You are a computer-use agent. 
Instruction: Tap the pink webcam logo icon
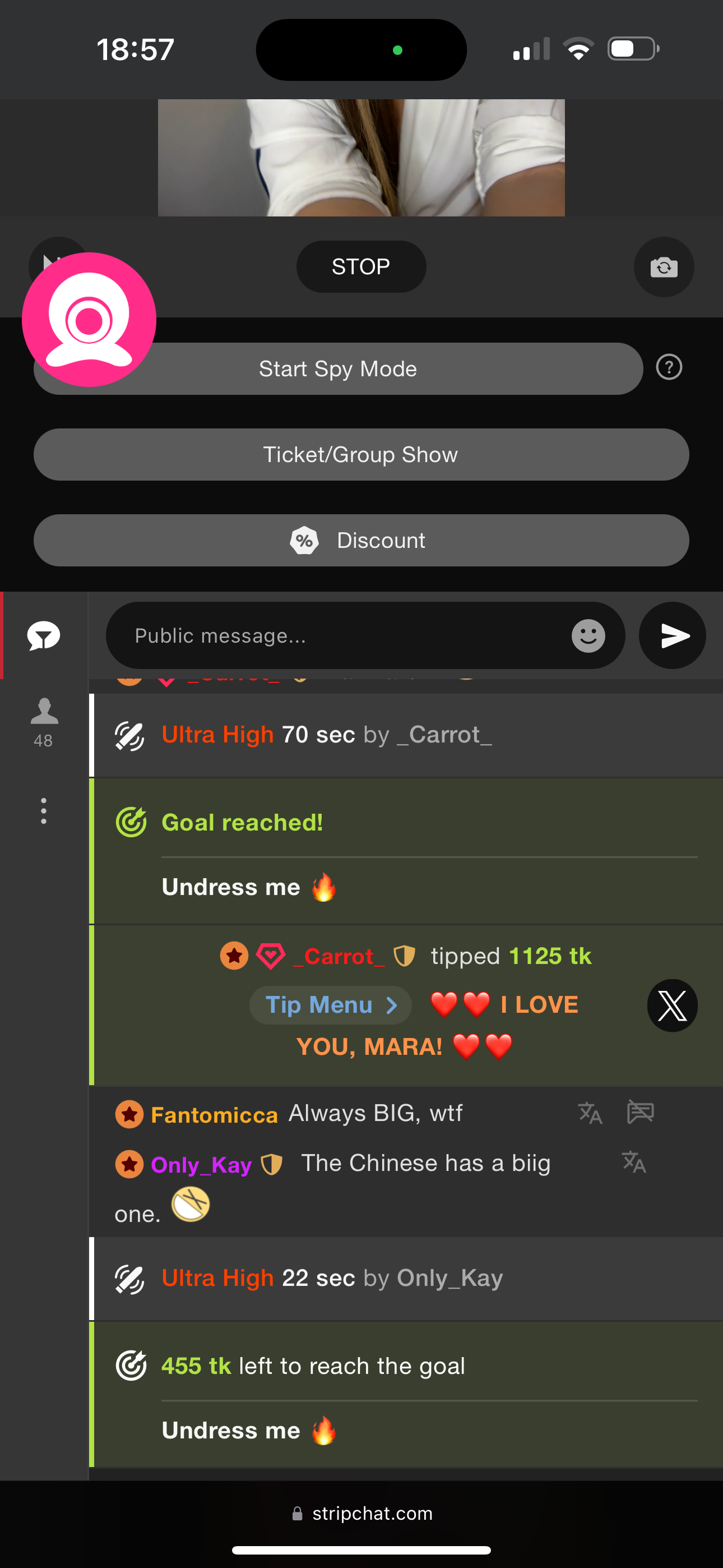(89, 319)
